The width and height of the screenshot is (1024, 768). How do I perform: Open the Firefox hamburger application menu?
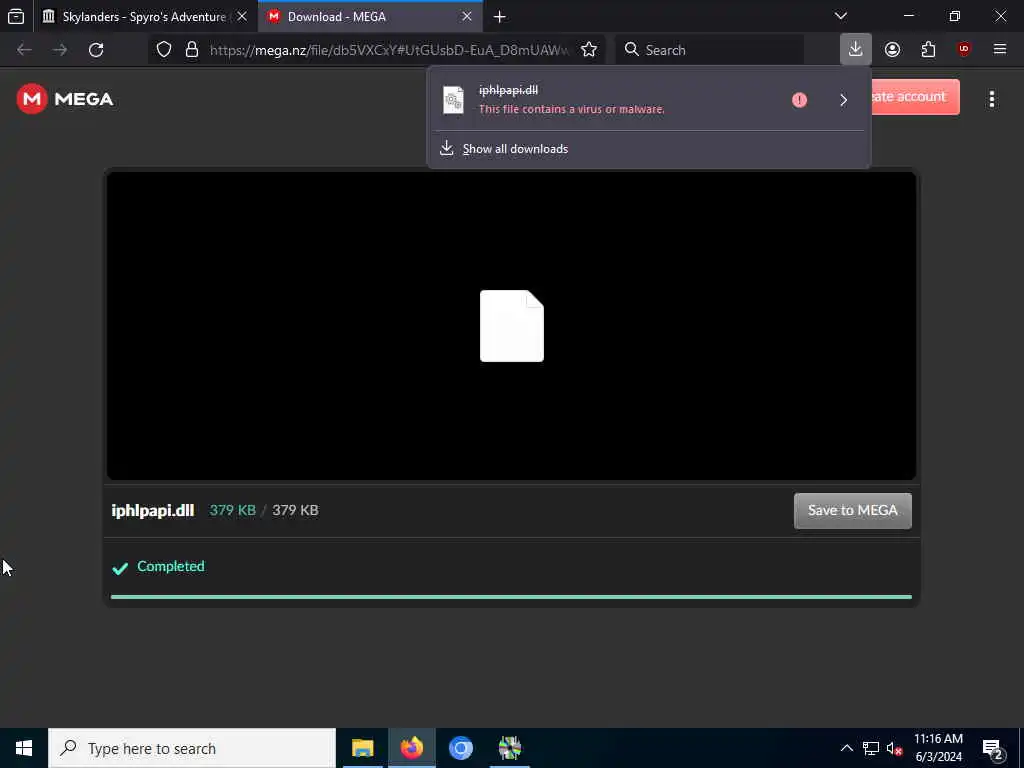click(1000, 50)
